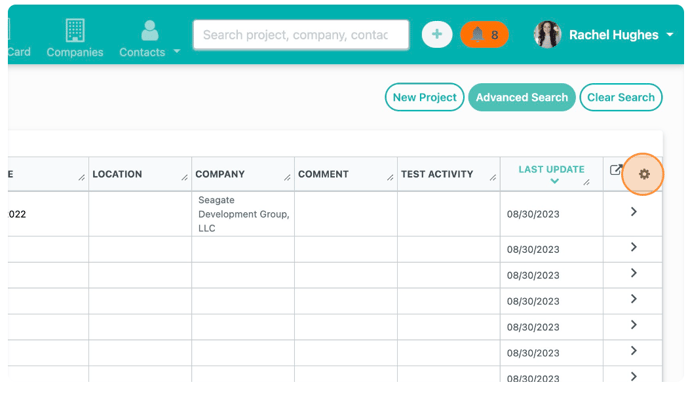Viewport: 688px width, 395px height.
Task: Click first row's 08/30/2023 date
Action: (x=533, y=214)
